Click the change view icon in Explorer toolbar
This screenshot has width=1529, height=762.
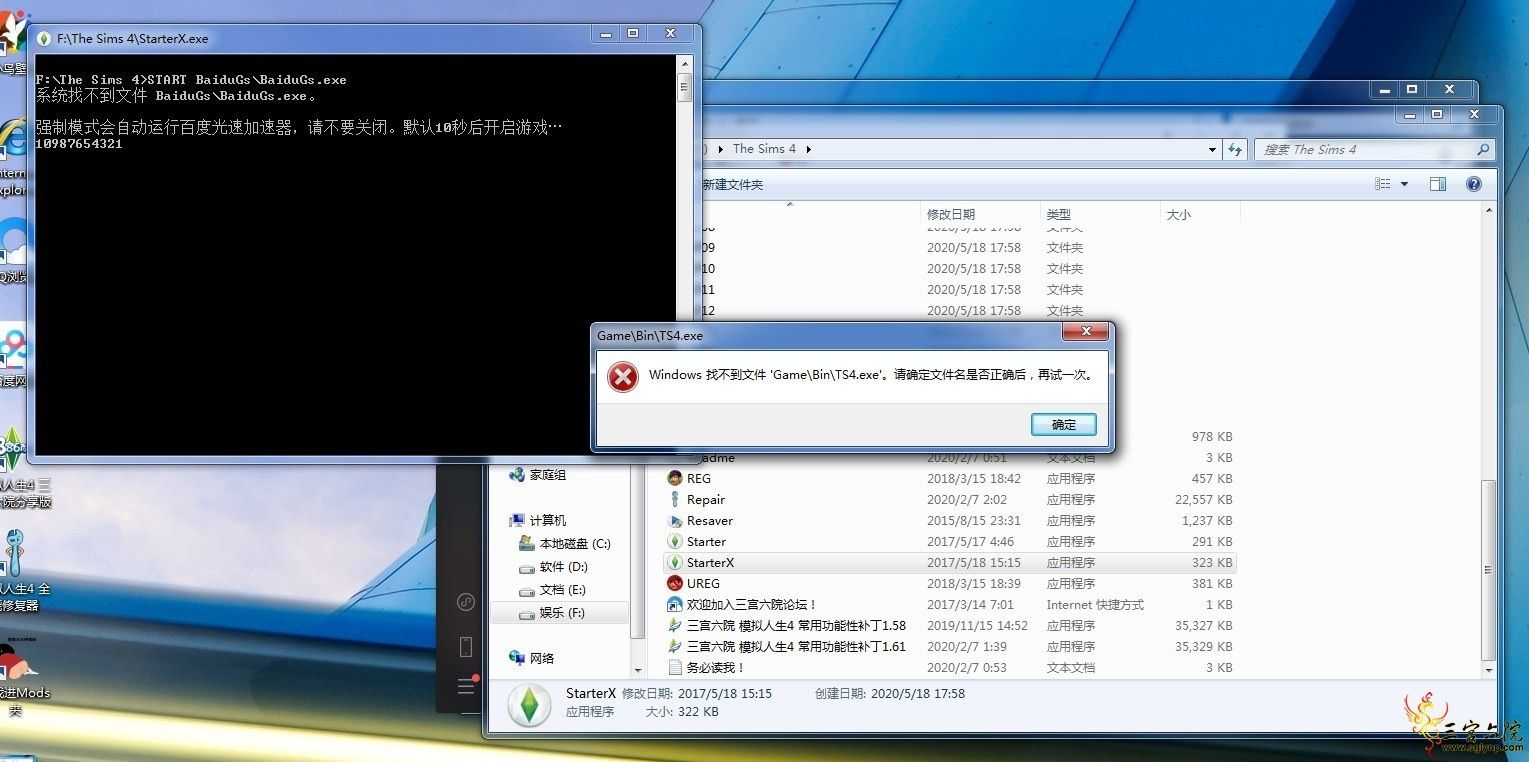click(x=1383, y=184)
